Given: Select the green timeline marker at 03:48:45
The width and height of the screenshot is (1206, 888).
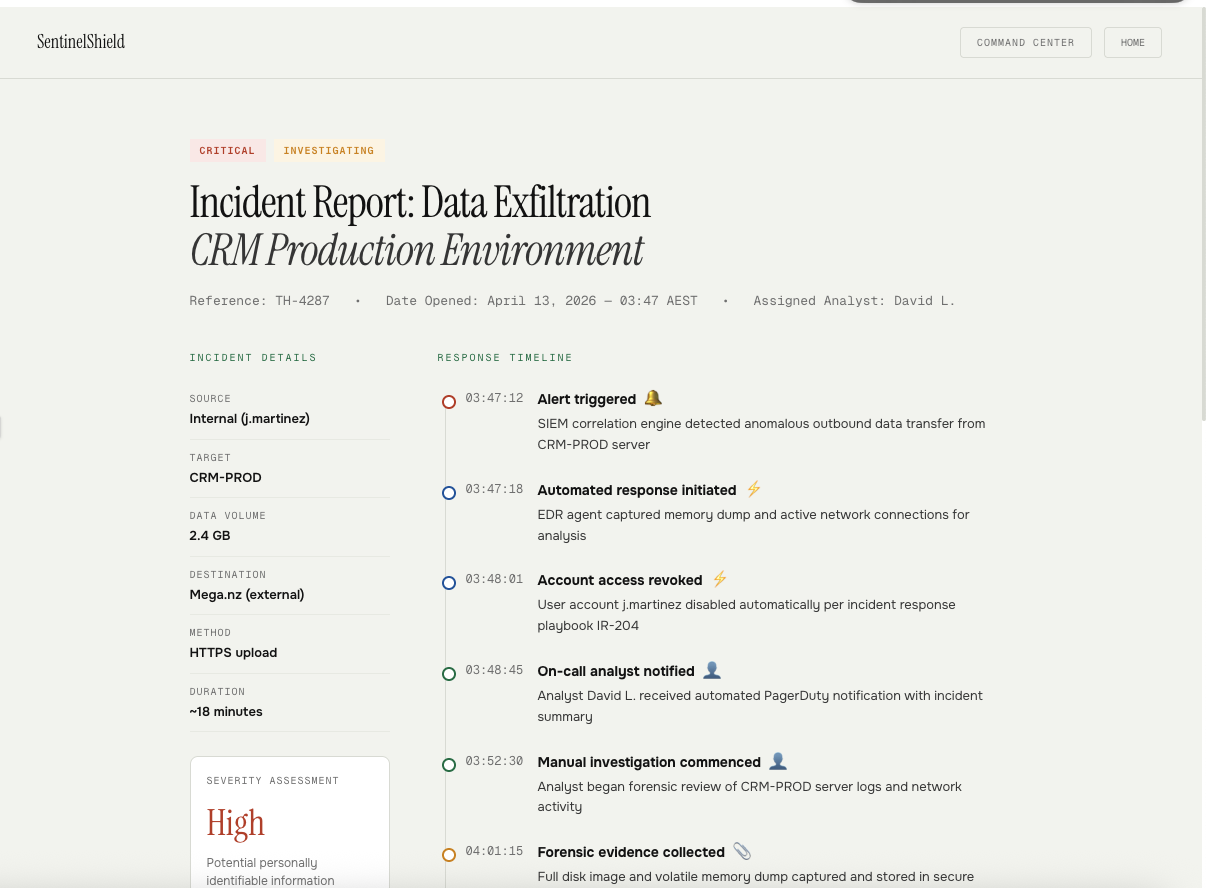Looking at the screenshot, I should [449, 674].
